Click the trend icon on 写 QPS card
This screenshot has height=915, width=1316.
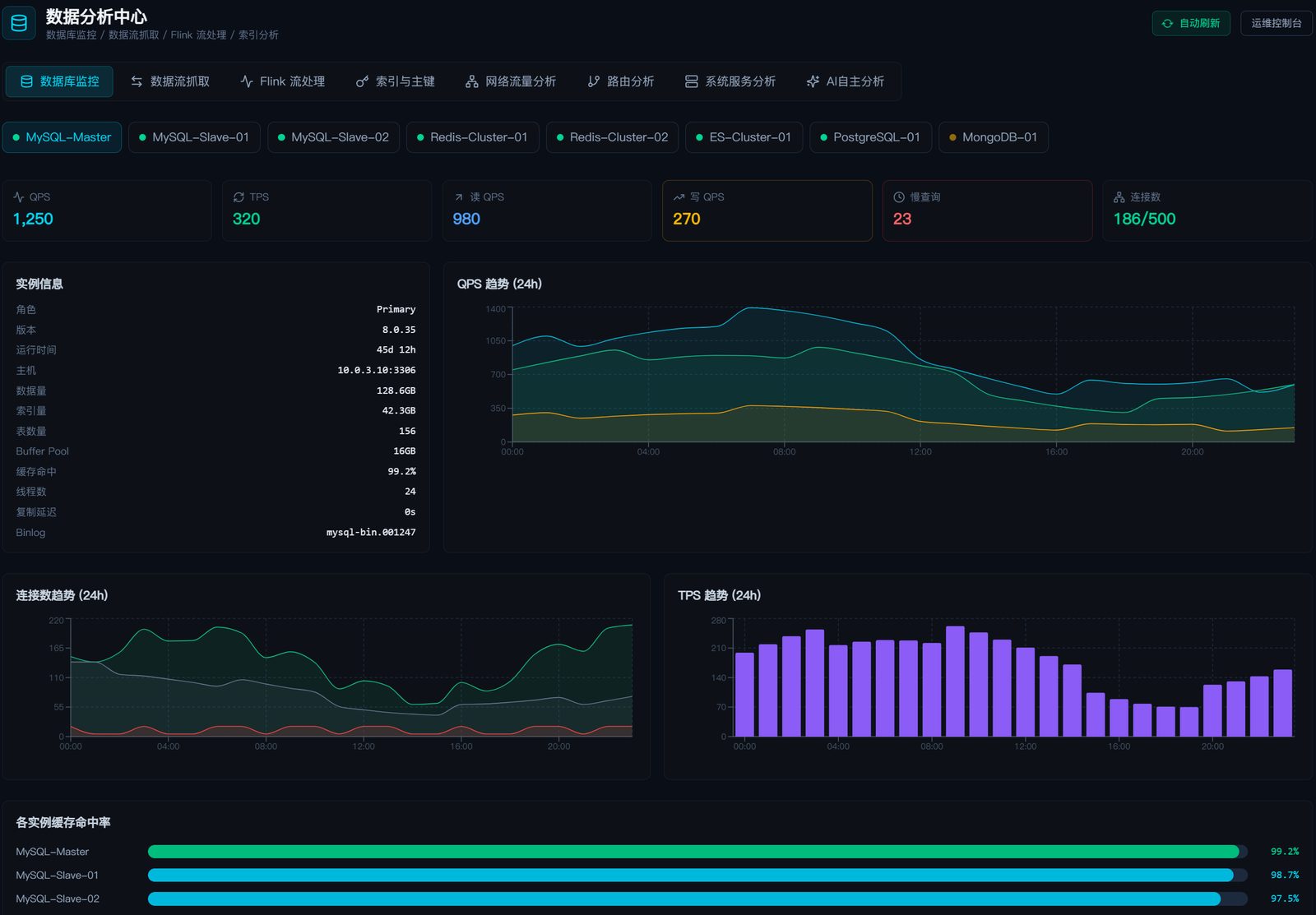tap(679, 197)
